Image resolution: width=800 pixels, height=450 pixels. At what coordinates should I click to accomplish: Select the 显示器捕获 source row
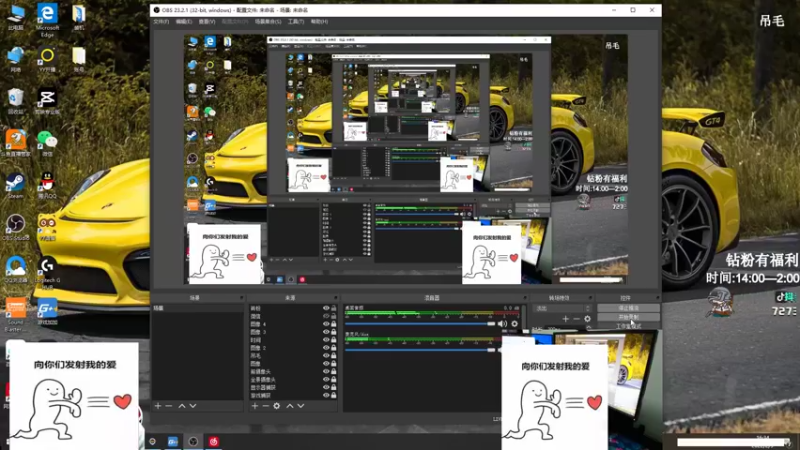[293, 387]
